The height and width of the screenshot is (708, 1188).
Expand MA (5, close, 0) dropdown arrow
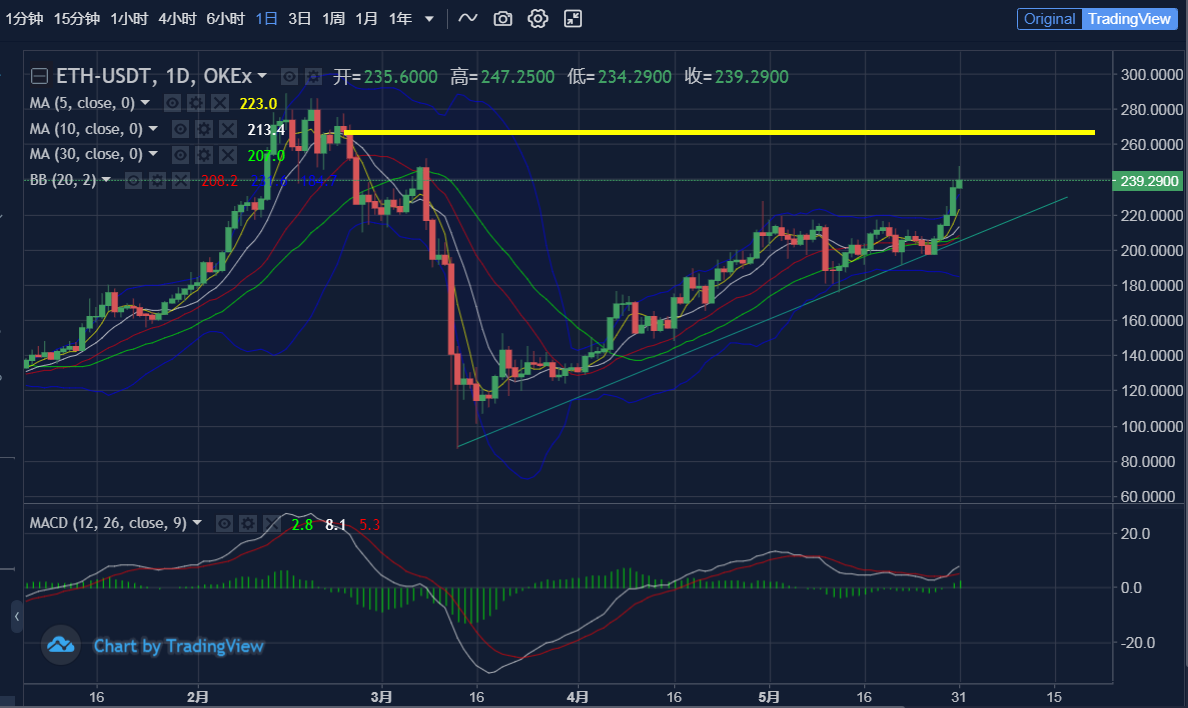point(145,102)
